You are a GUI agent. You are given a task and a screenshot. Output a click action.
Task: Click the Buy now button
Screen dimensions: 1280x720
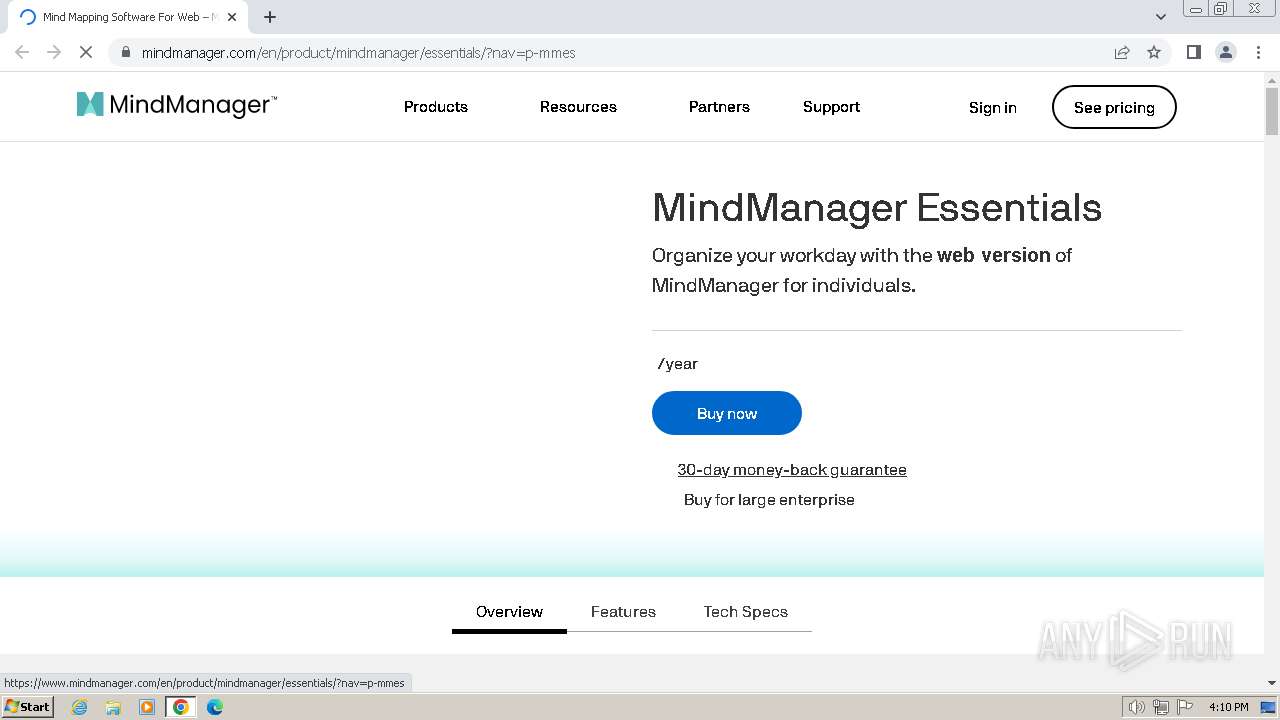coord(727,413)
